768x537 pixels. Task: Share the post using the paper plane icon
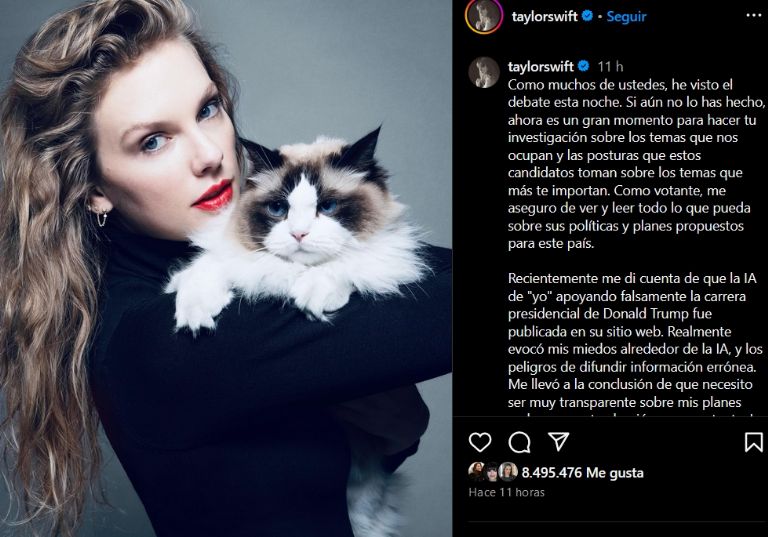[x=558, y=441]
